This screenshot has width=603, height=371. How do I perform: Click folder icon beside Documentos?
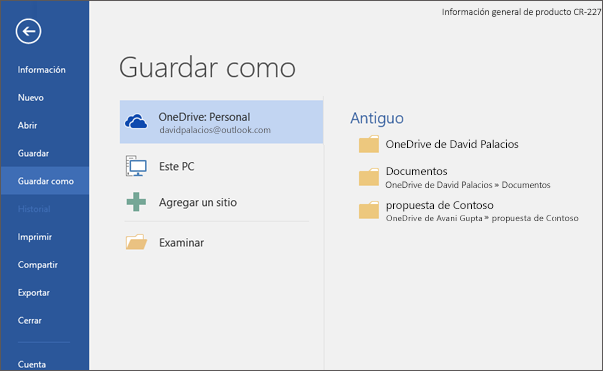[369, 177]
